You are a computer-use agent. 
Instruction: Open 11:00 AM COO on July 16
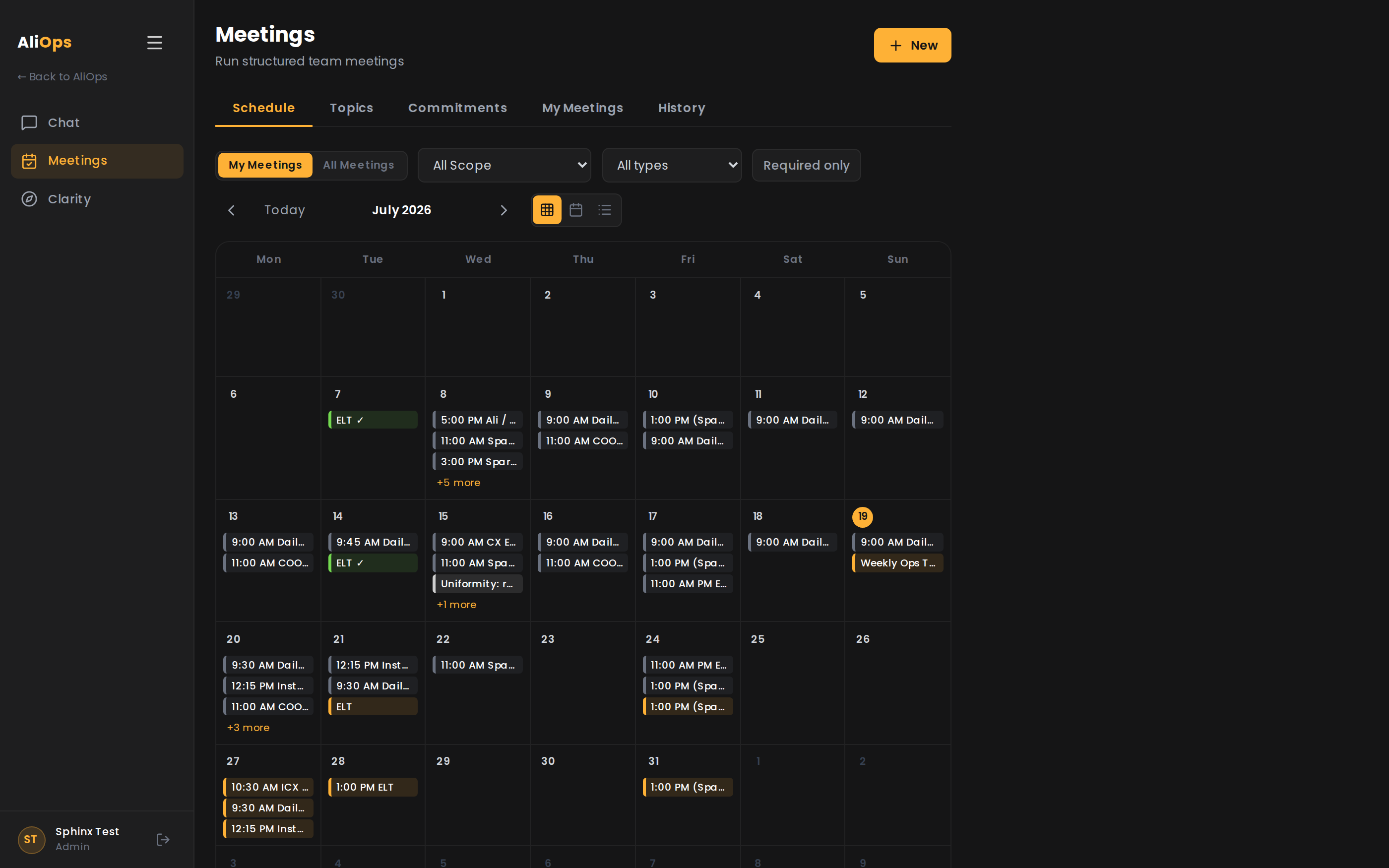tap(582, 563)
